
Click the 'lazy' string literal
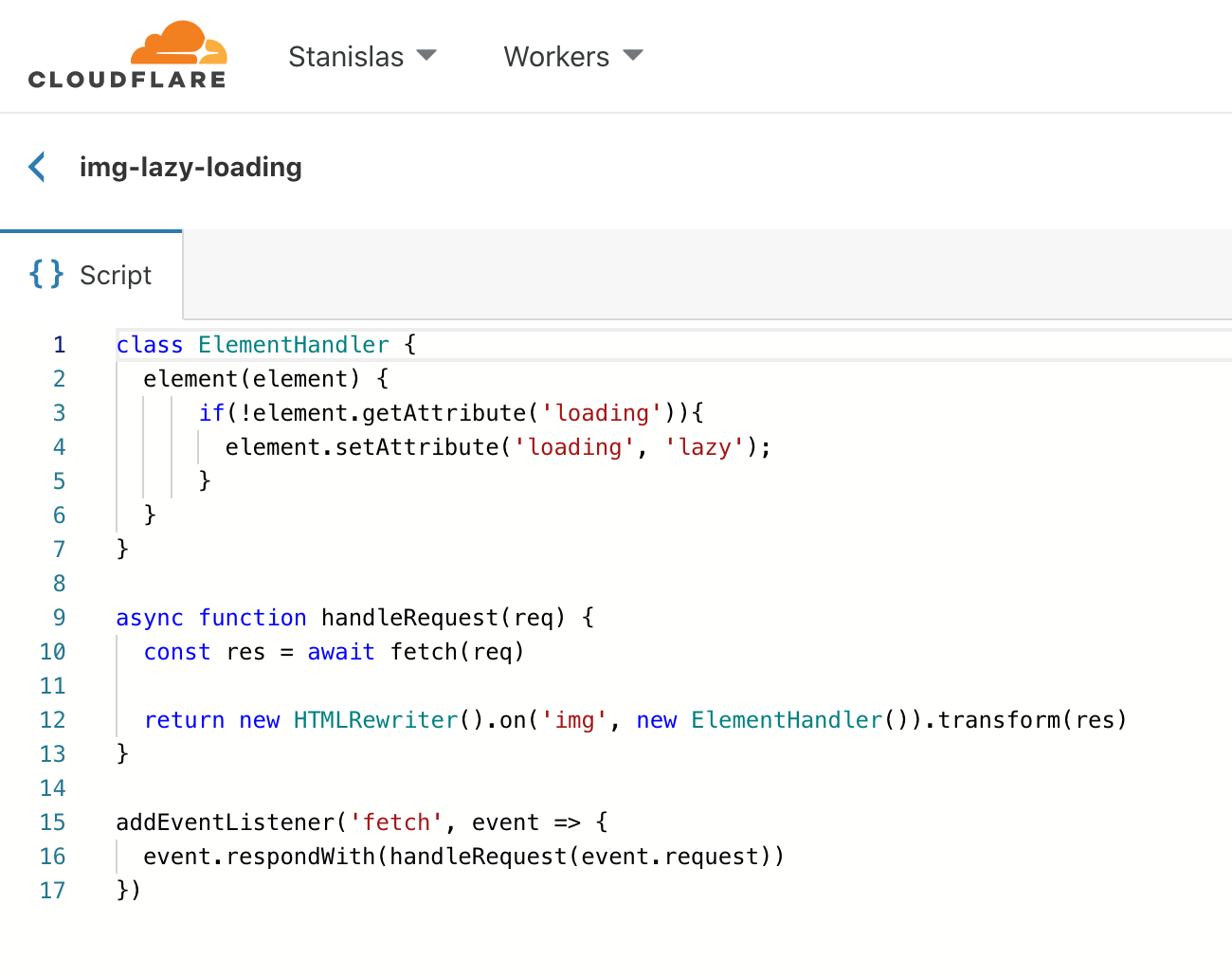point(704,447)
